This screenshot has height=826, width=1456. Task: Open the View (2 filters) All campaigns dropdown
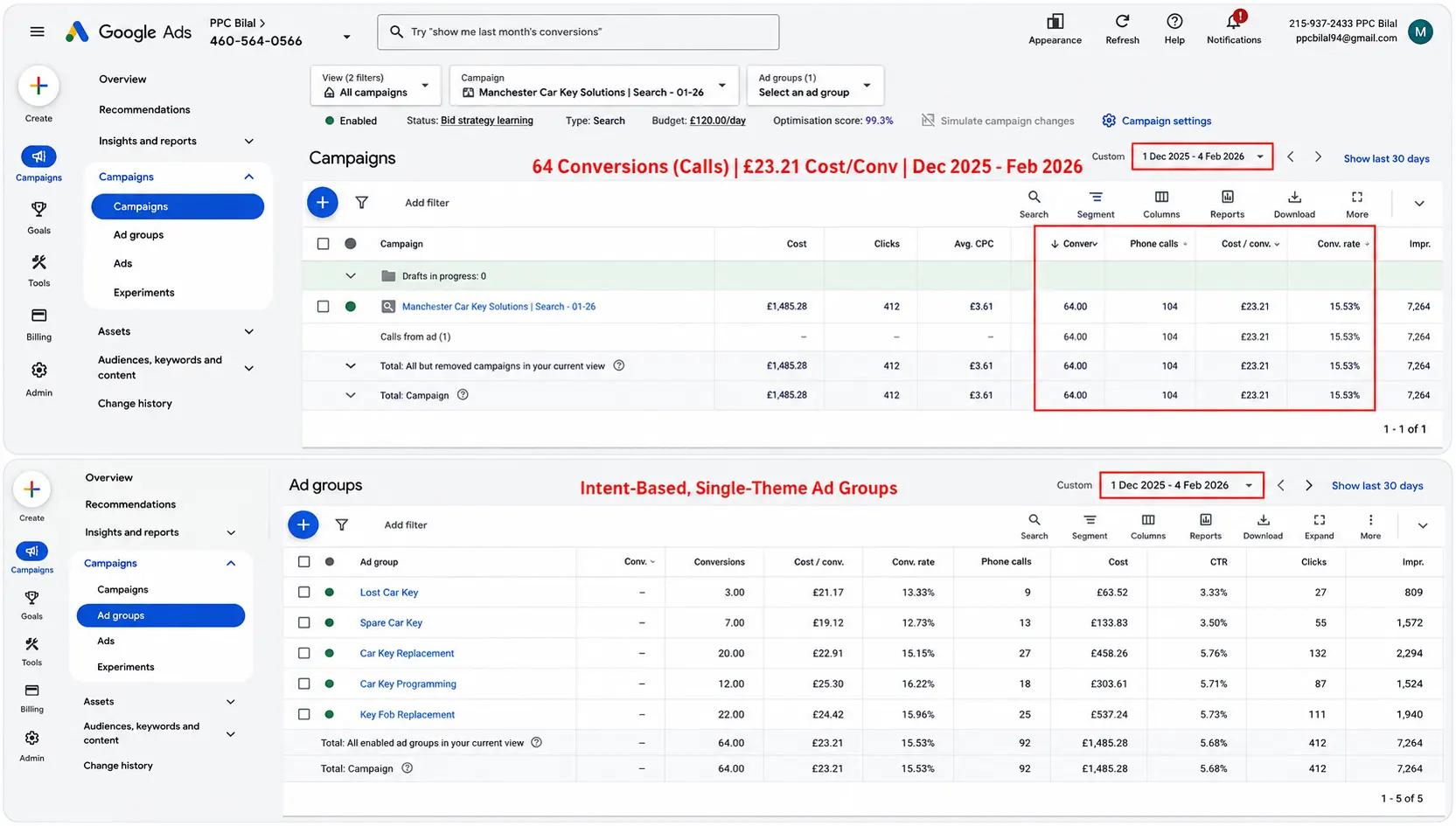pos(375,86)
